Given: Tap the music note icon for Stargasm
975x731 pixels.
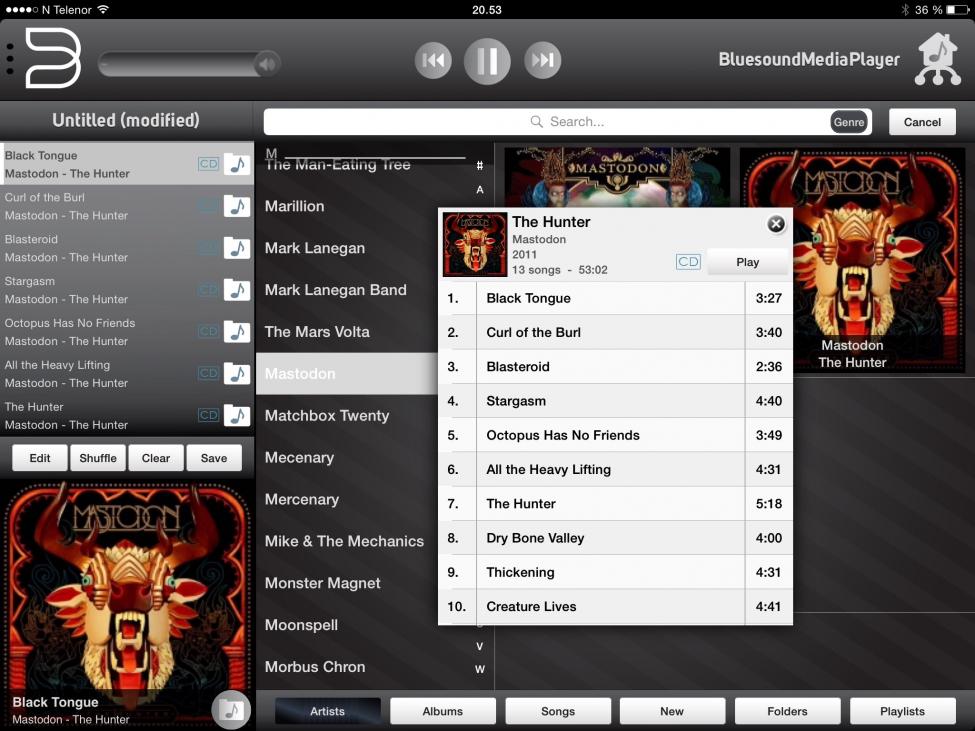Looking at the screenshot, I should tap(237, 290).
